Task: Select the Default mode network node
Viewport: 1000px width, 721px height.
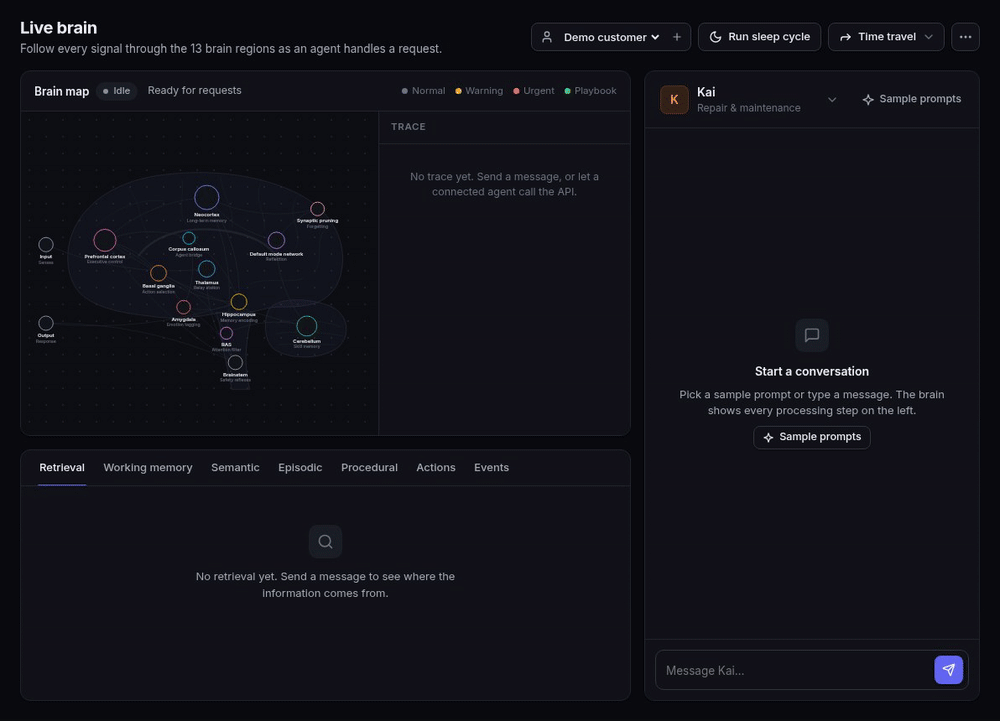Action: pos(276,240)
